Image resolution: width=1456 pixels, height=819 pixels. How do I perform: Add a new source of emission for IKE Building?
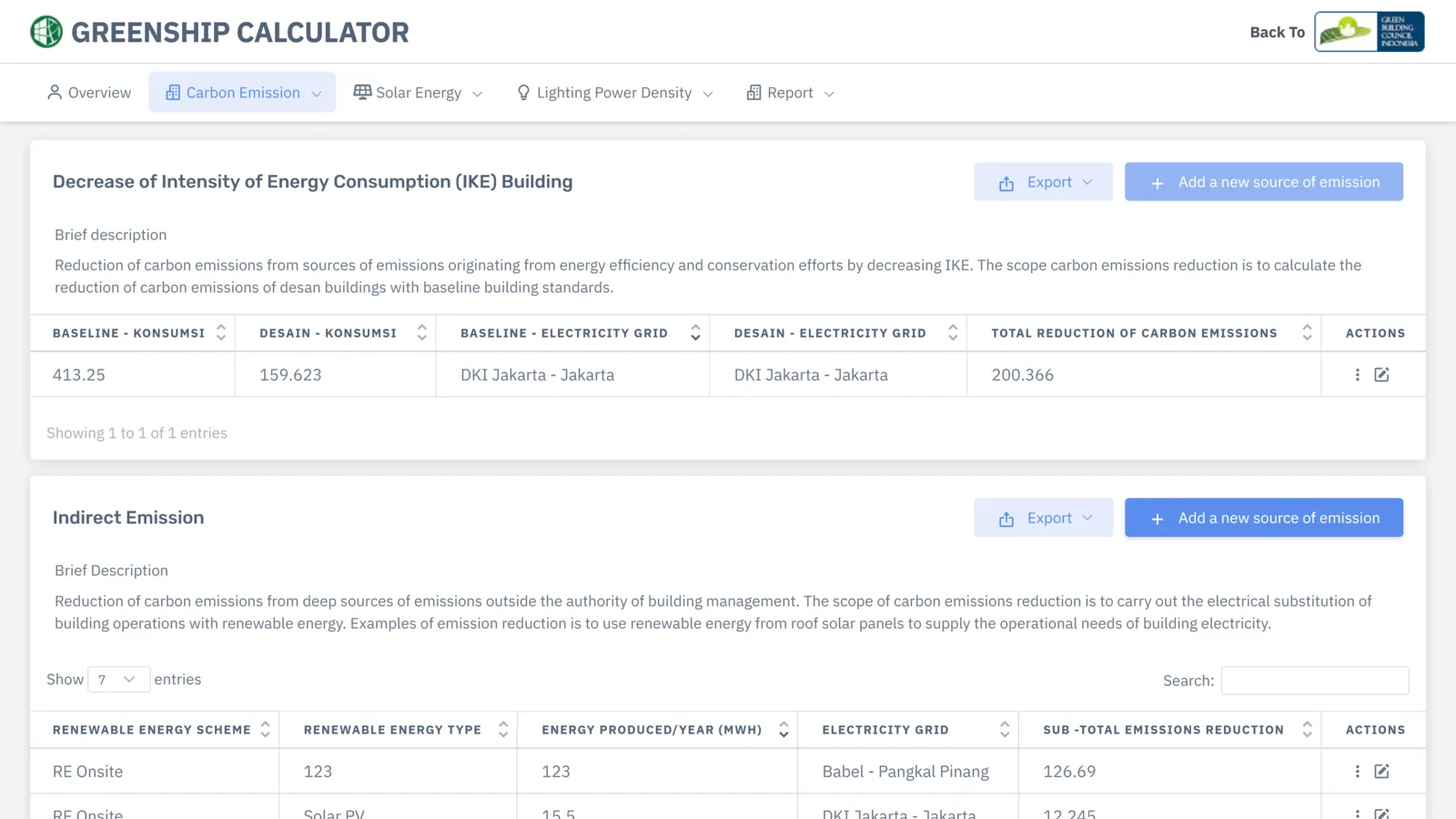1264,182
